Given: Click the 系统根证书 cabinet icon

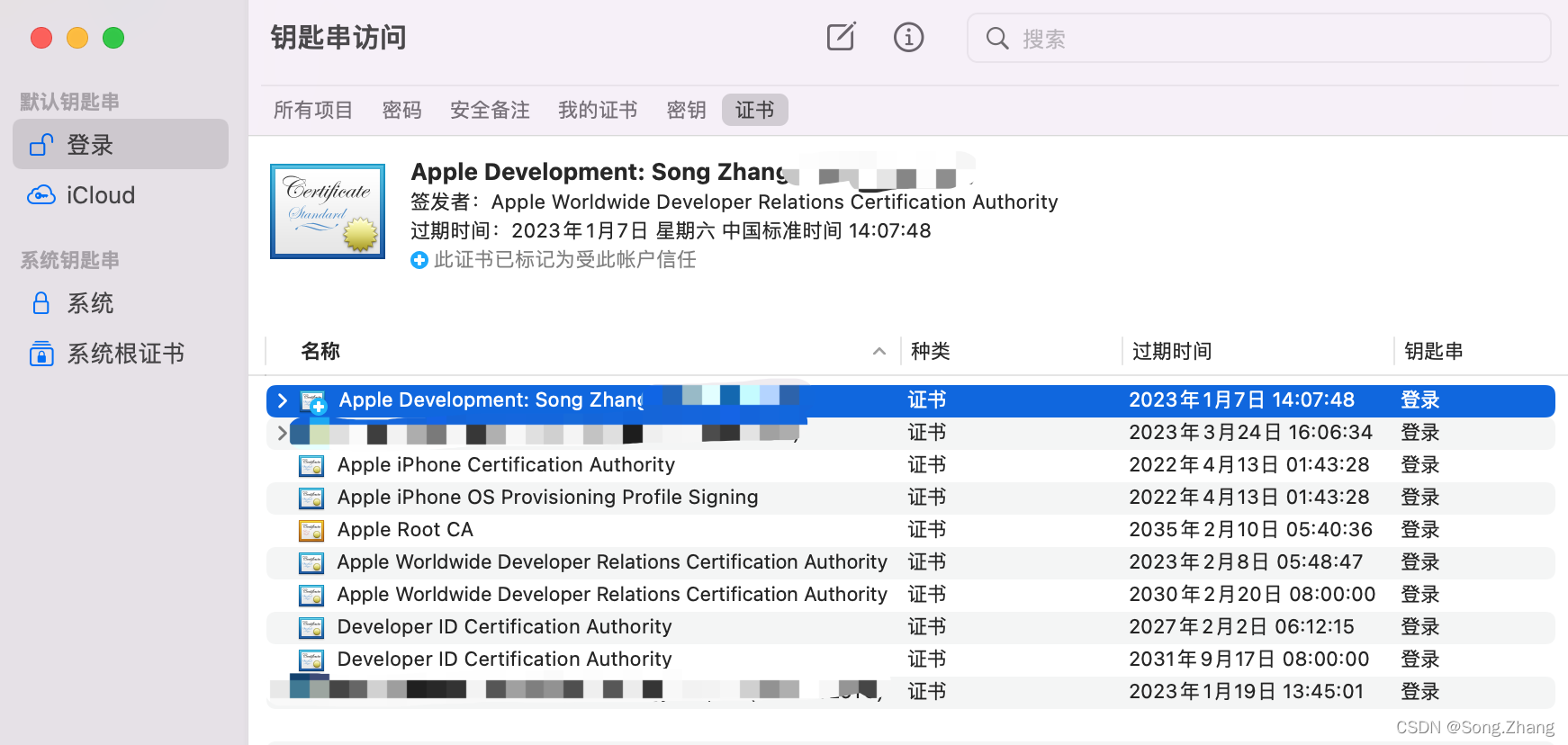Looking at the screenshot, I should tap(41, 354).
